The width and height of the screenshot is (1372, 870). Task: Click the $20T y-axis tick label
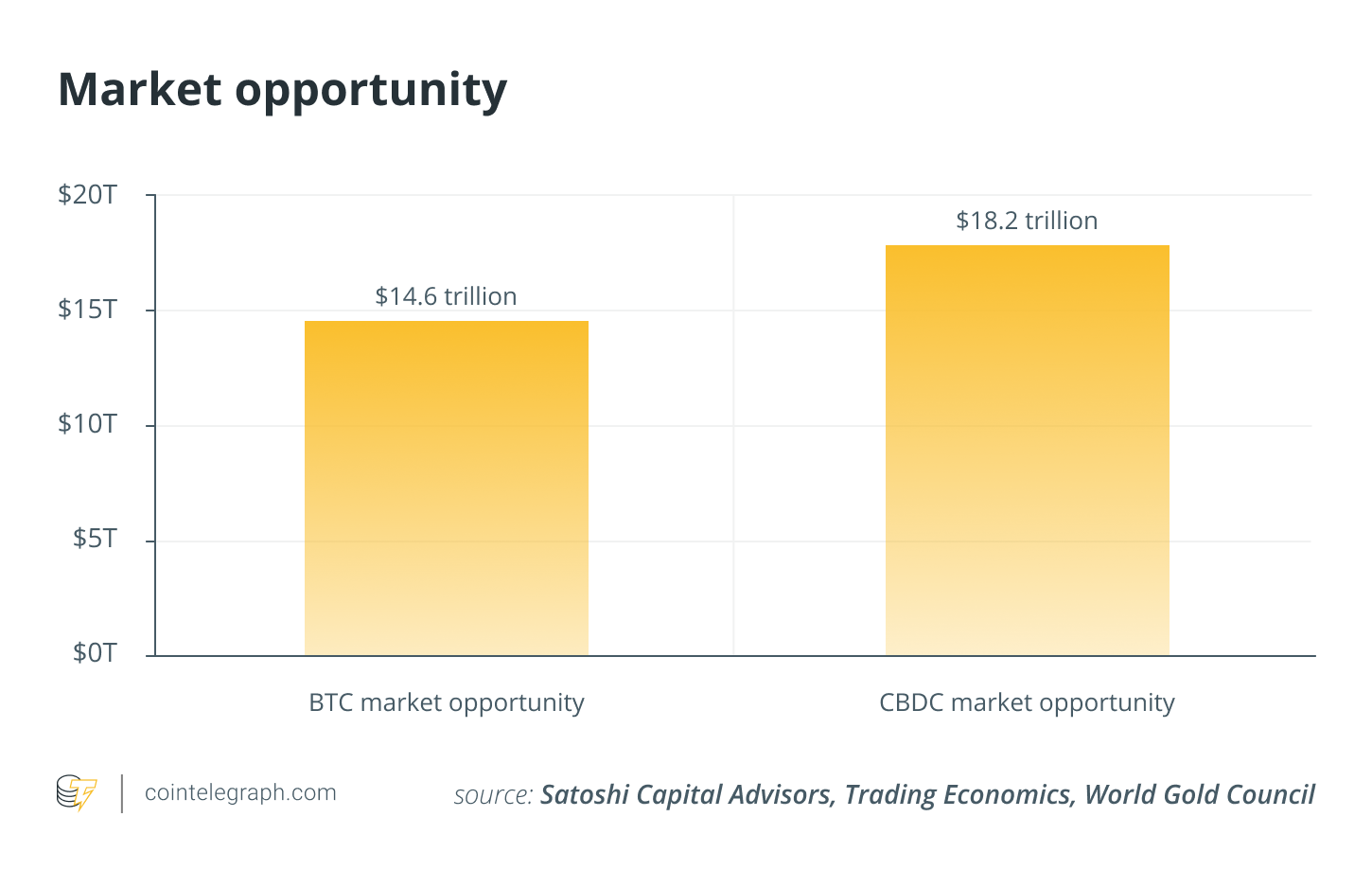coord(88,195)
